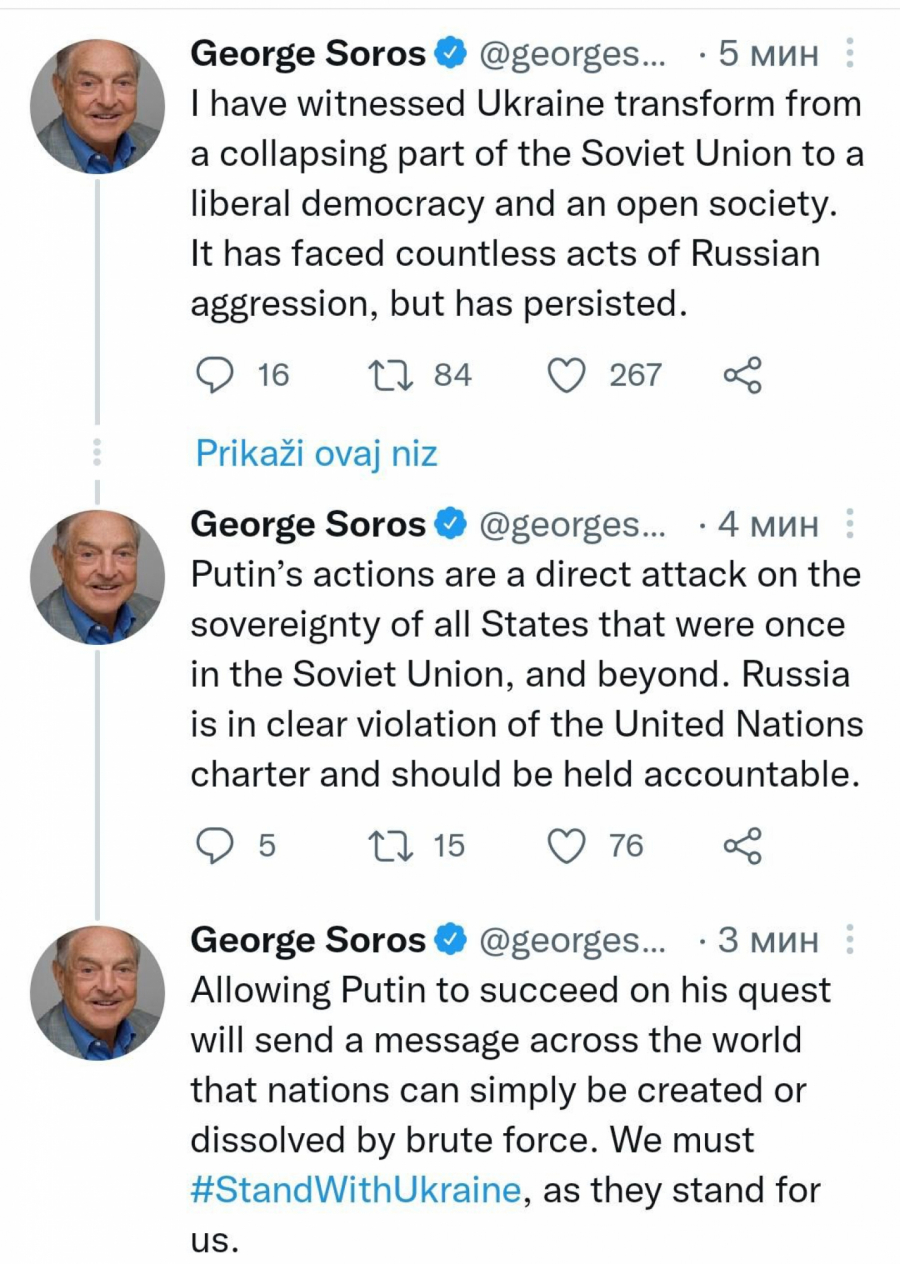Click the timestamp showing 5 мин
900x1264 pixels.
point(768,53)
